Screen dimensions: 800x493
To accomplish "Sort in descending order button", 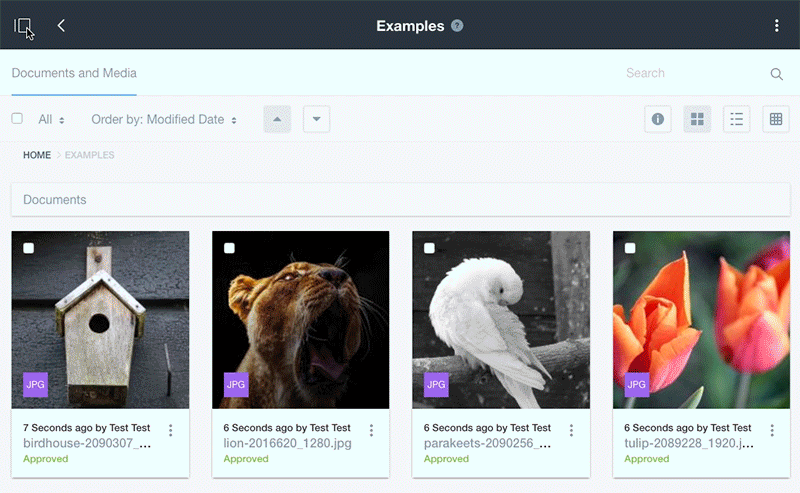I will pos(316,119).
